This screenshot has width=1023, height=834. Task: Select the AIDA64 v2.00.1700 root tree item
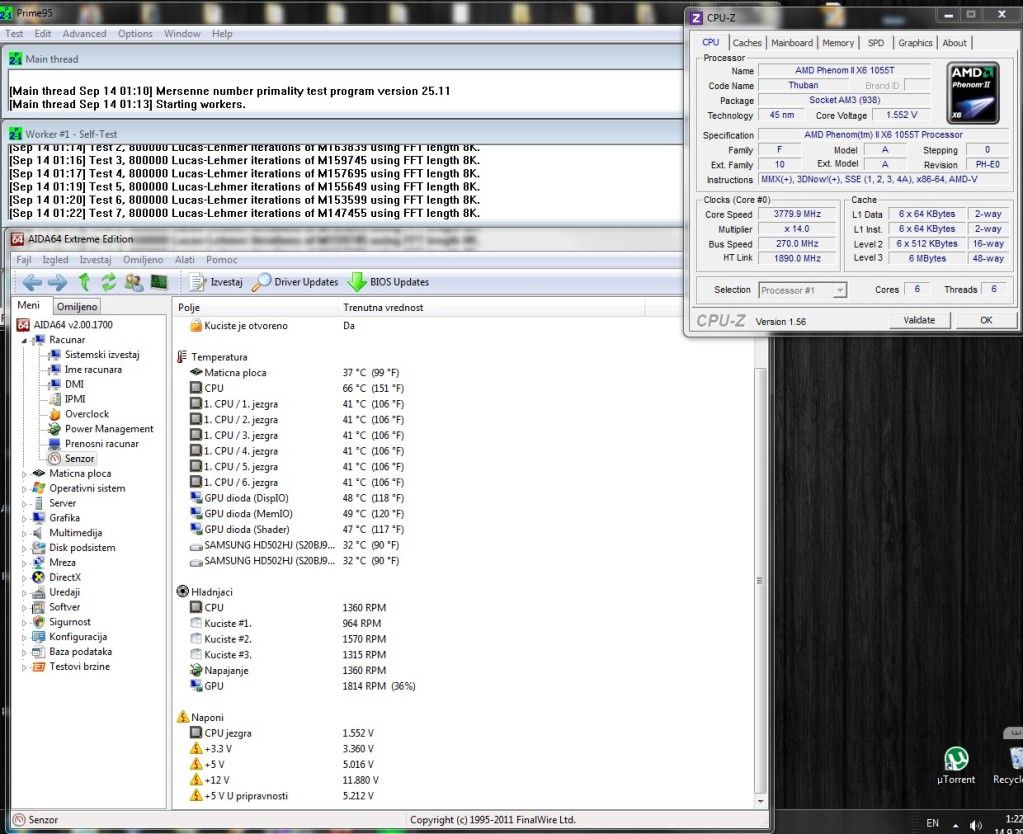(x=65, y=324)
